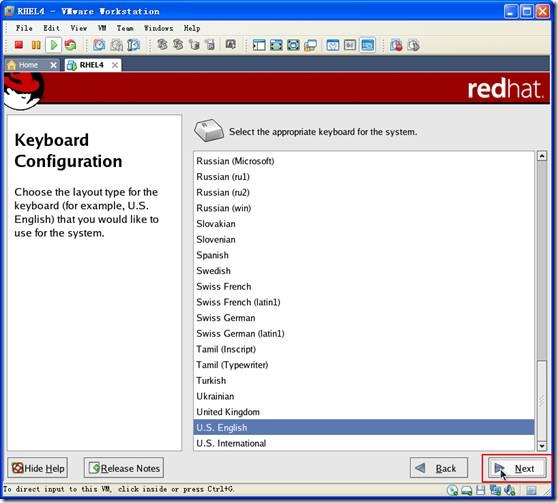Open the Team menu
Screen dimensions: 558x503
(125, 28)
